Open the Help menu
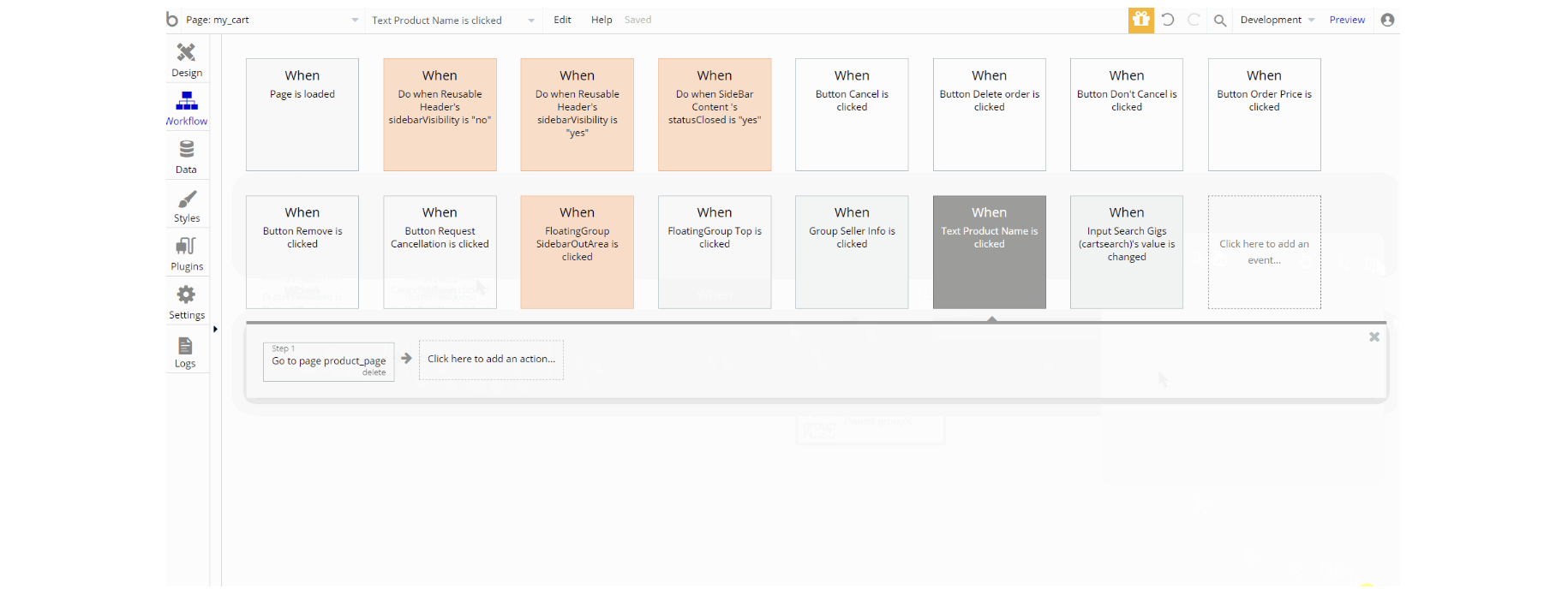The width and height of the screenshot is (1568, 589). [601, 20]
